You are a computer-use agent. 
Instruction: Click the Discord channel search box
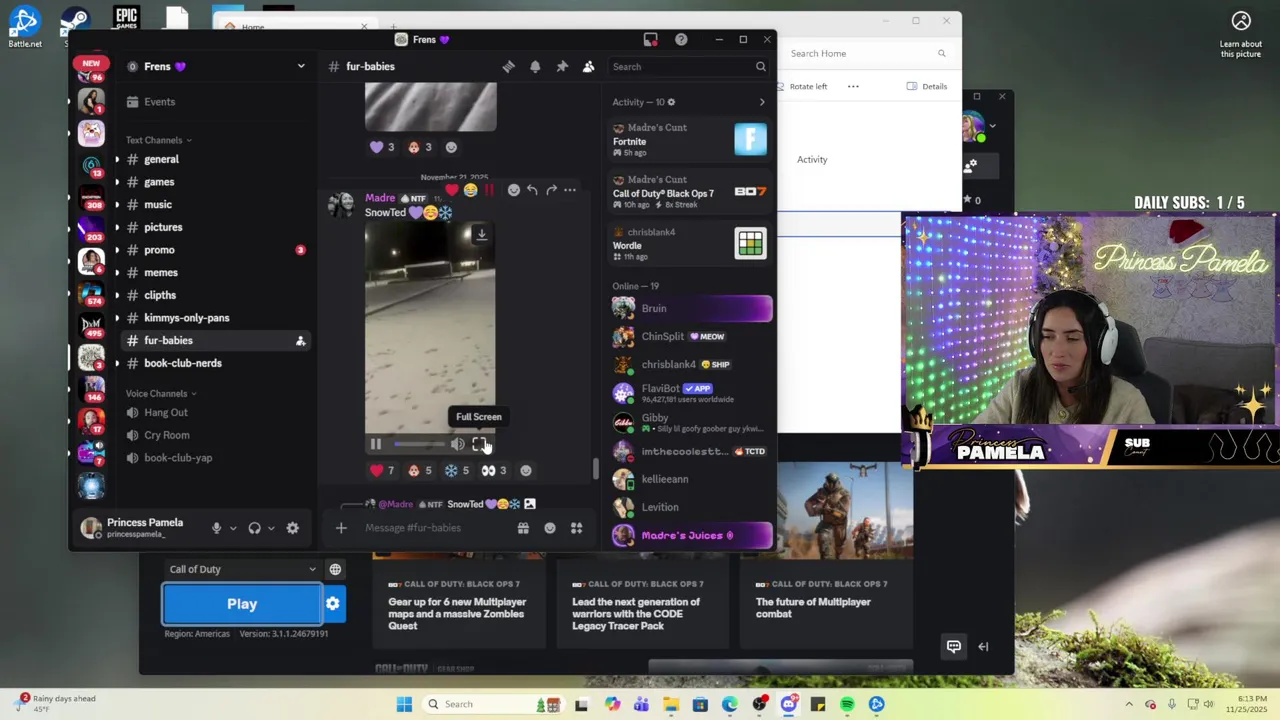[689, 66]
